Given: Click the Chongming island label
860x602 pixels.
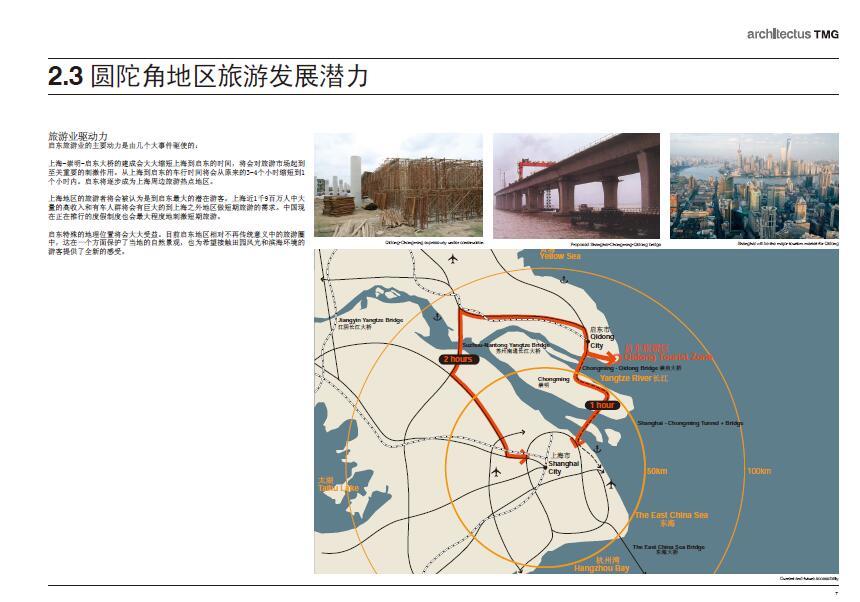Looking at the screenshot, I should coord(553,382).
